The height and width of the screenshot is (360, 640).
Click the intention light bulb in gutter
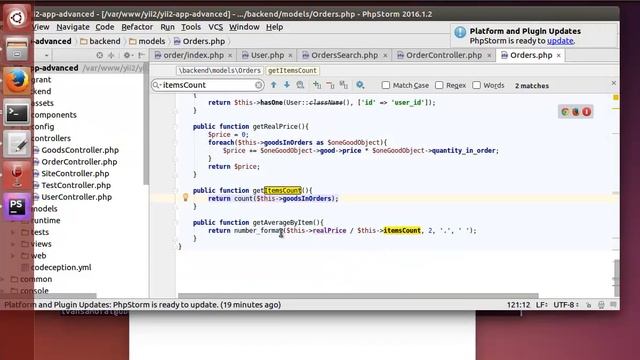point(185,198)
